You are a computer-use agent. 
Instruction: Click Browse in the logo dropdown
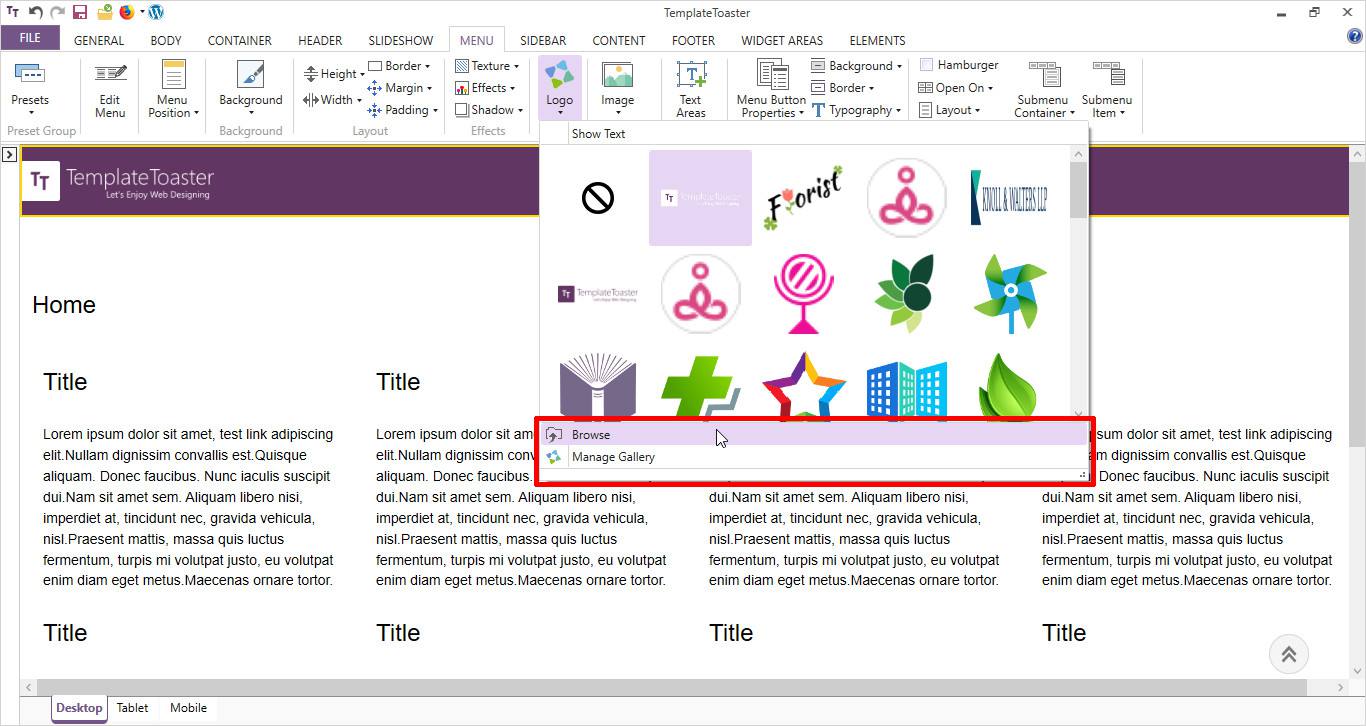coord(591,435)
